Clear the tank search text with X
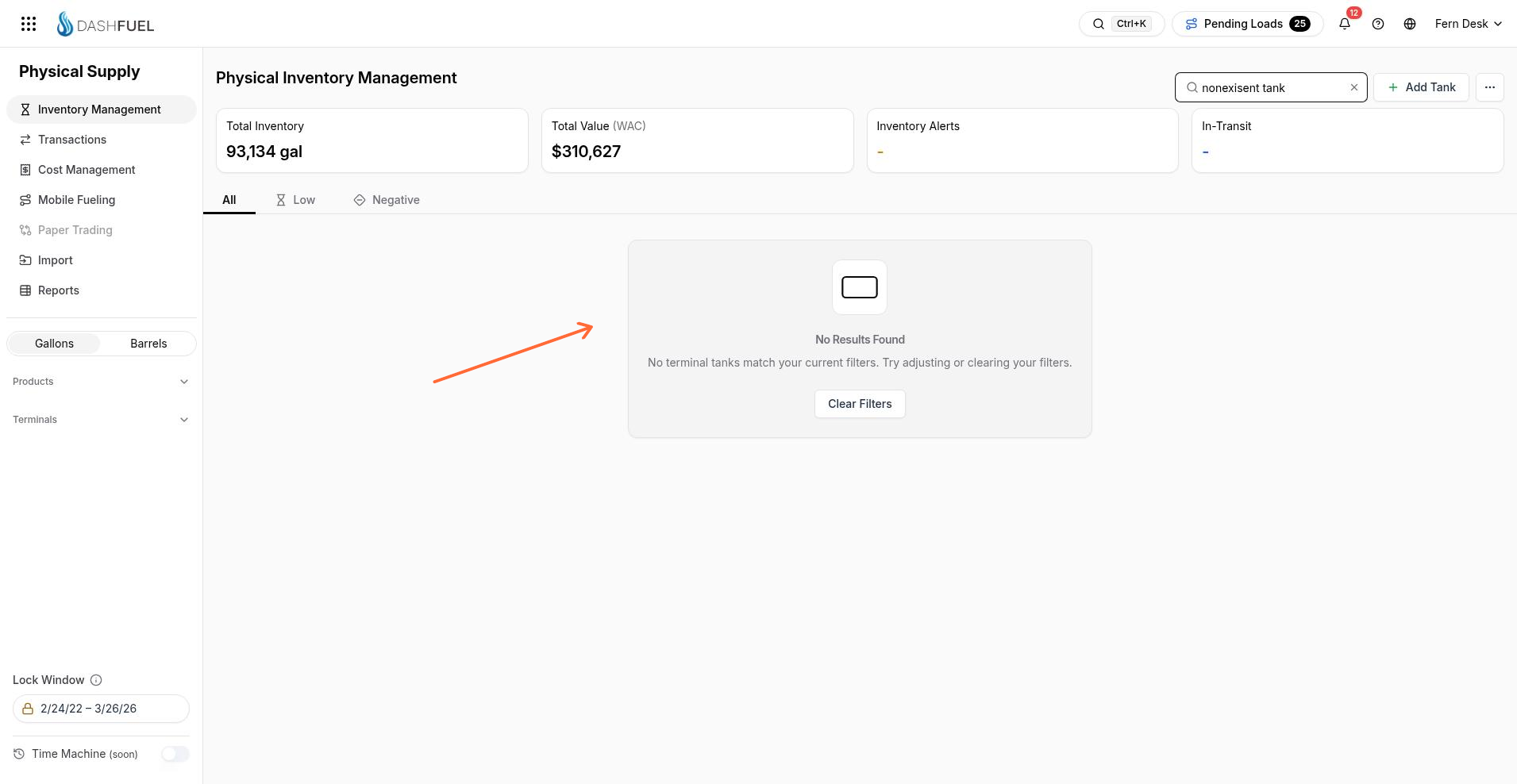Screen dimensions: 1517x784 click(x=1354, y=87)
